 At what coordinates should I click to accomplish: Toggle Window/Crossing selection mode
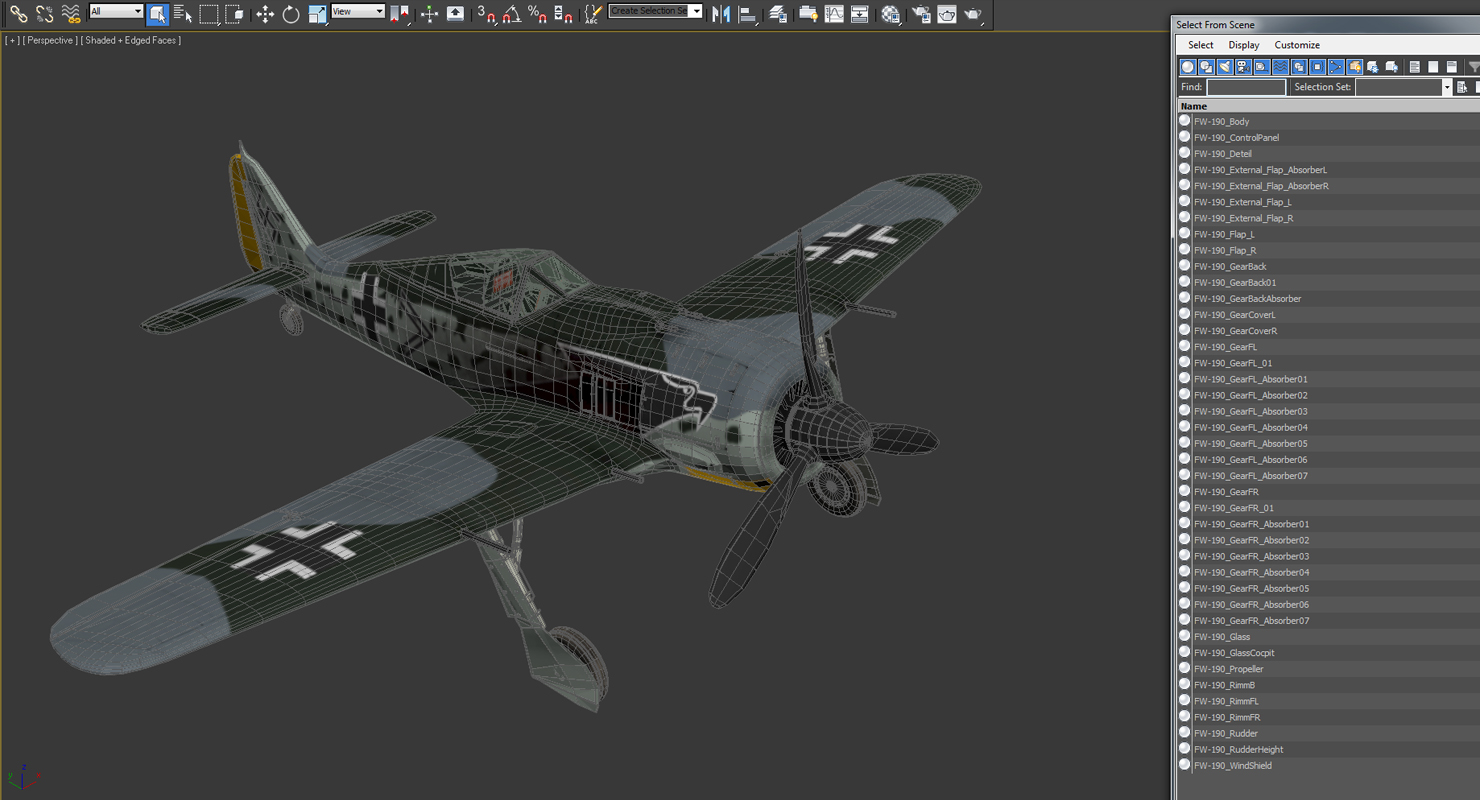[x=234, y=14]
